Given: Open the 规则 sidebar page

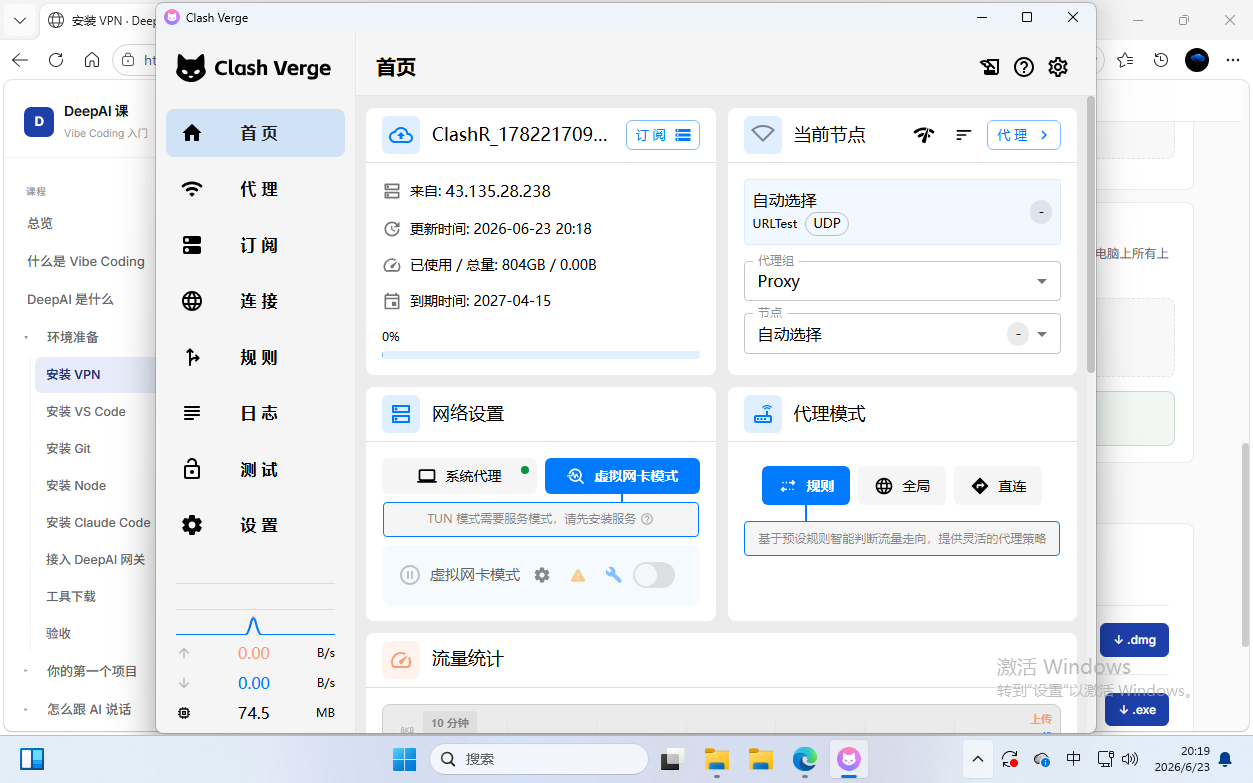Looking at the screenshot, I should click(255, 357).
